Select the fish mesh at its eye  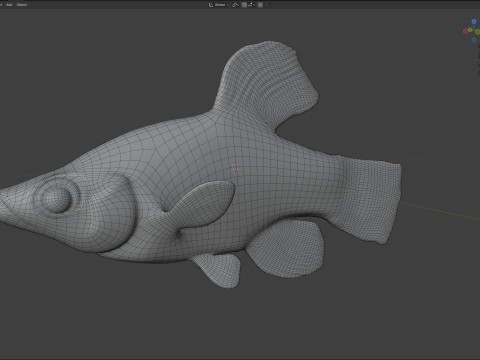tap(57, 199)
